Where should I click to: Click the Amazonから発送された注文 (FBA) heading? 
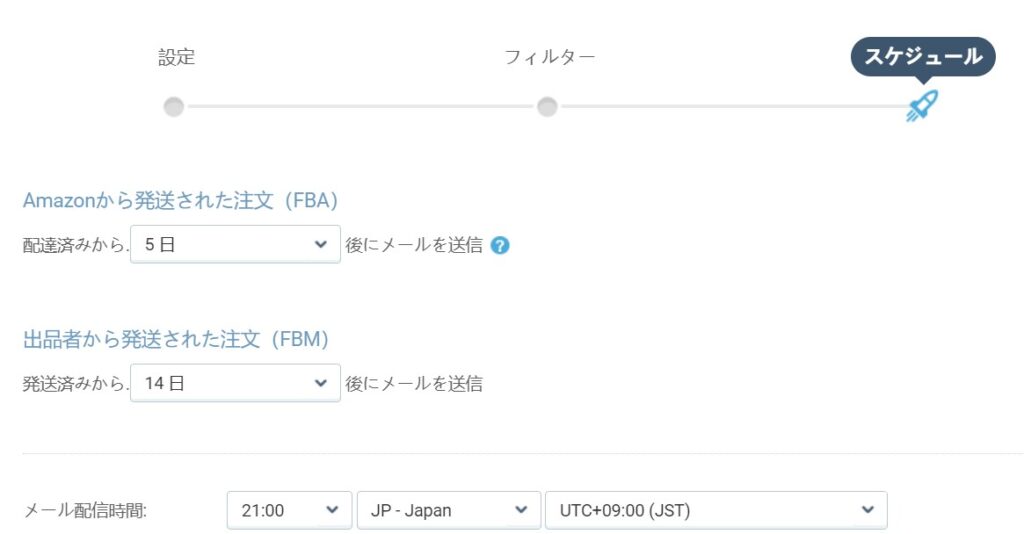point(180,200)
